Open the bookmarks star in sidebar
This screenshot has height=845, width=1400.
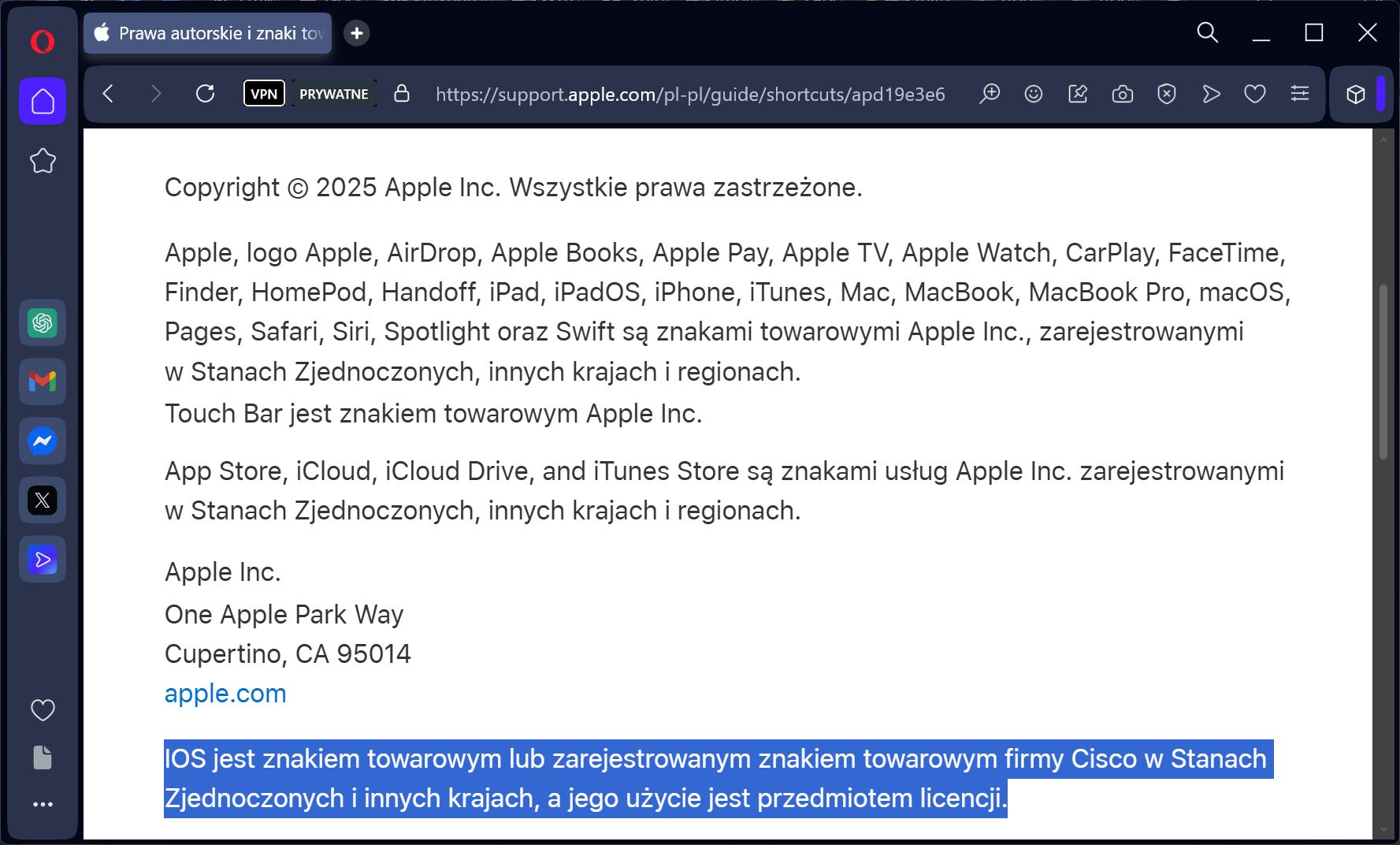click(43, 161)
